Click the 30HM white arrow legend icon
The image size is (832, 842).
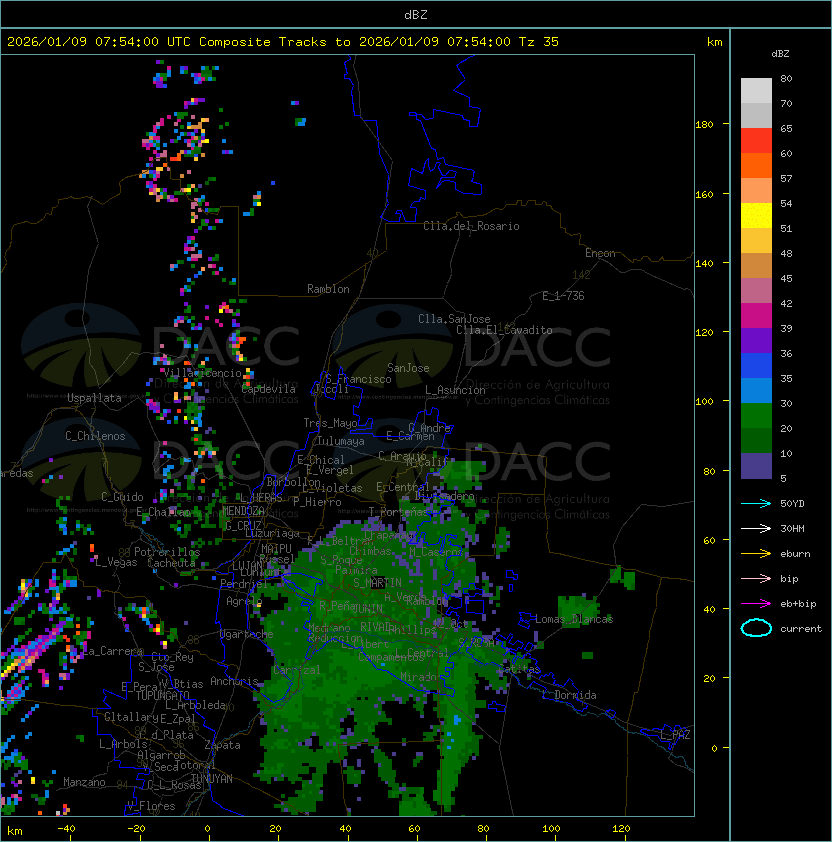(x=756, y=529)
